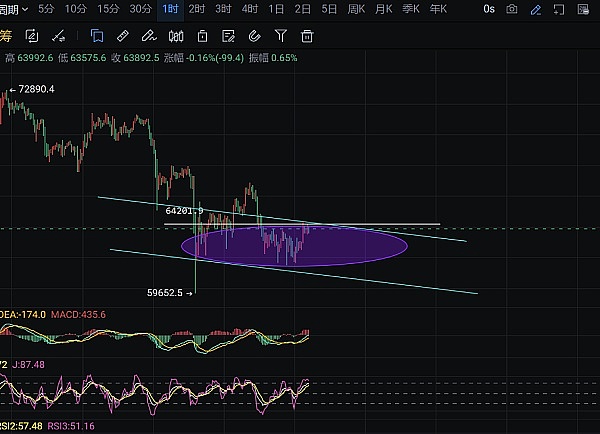This screenshot has width=600, height=434.
Task: Toggle the highlighted bookmark layers icon
Action: click(98, 35)
